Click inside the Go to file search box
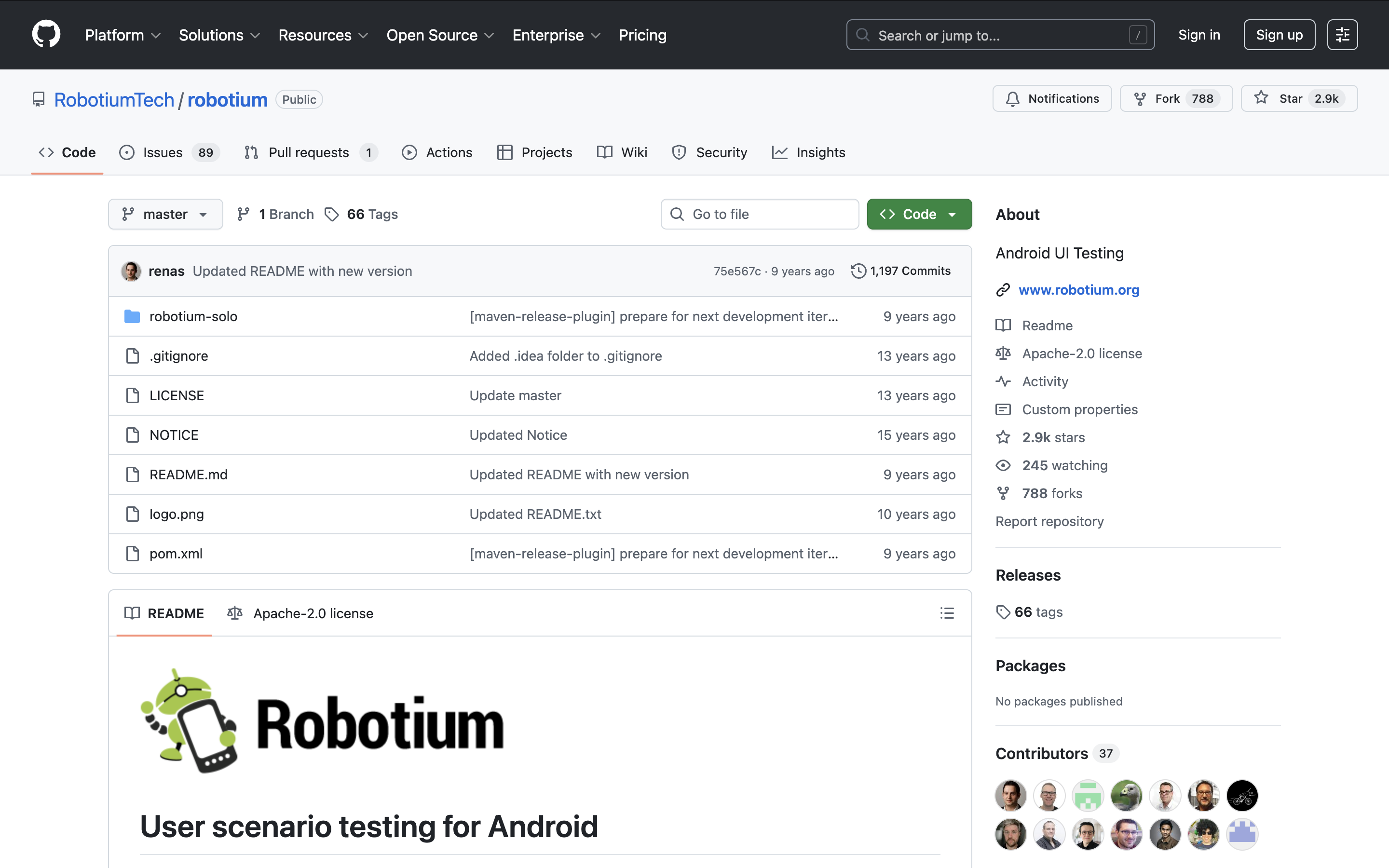The image size is (1389, 868). tap(759, 214)
